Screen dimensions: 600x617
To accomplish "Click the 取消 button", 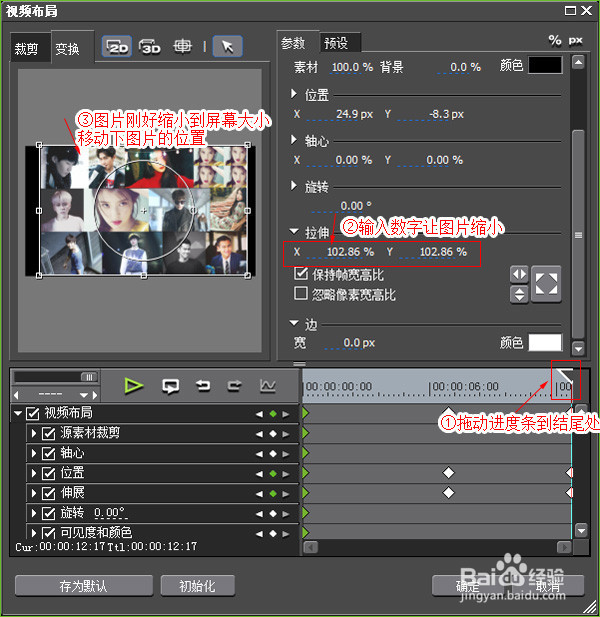I will [x=547, y=586].
